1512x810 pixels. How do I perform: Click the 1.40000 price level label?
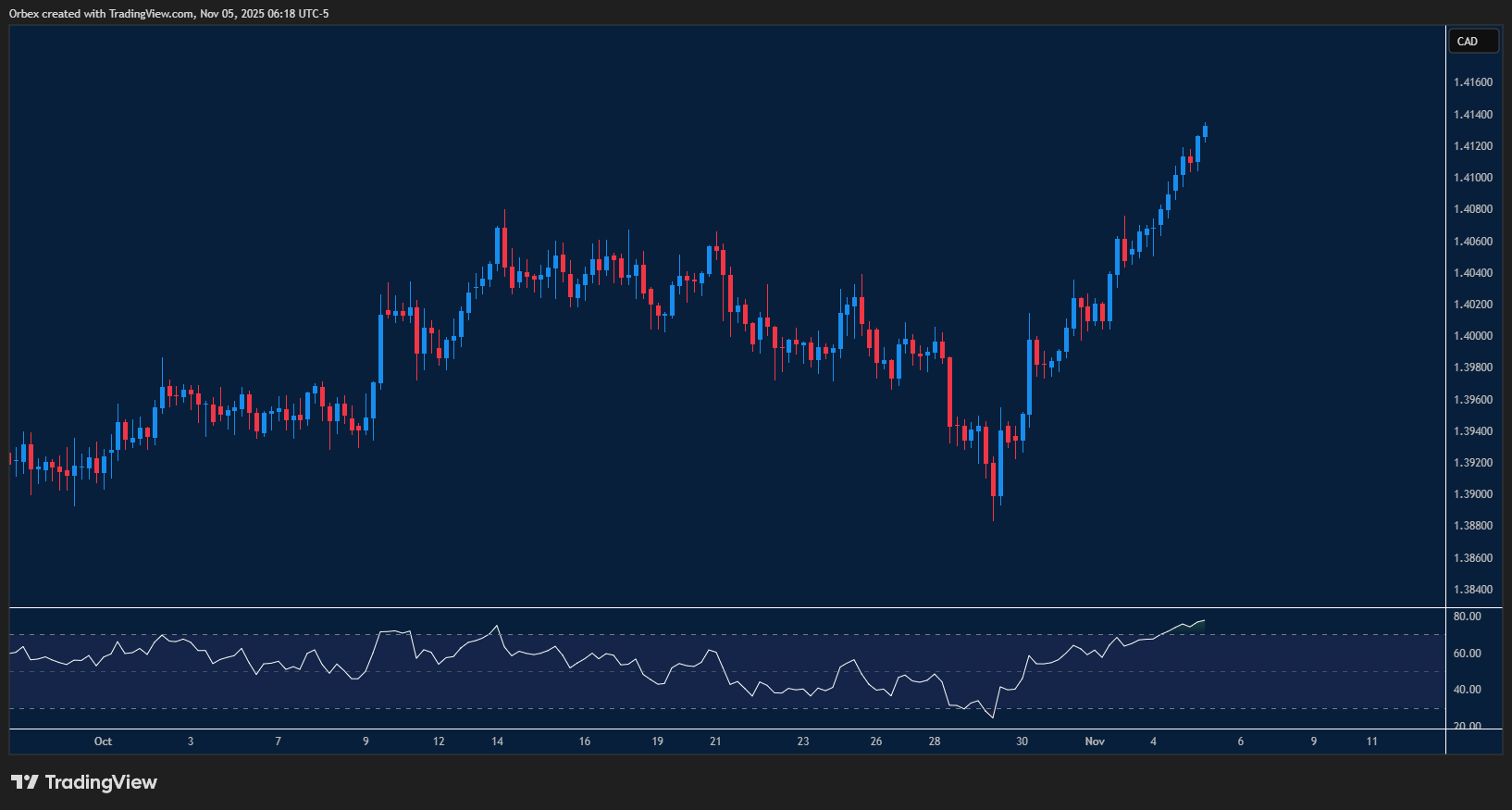tap(1472, 336)
